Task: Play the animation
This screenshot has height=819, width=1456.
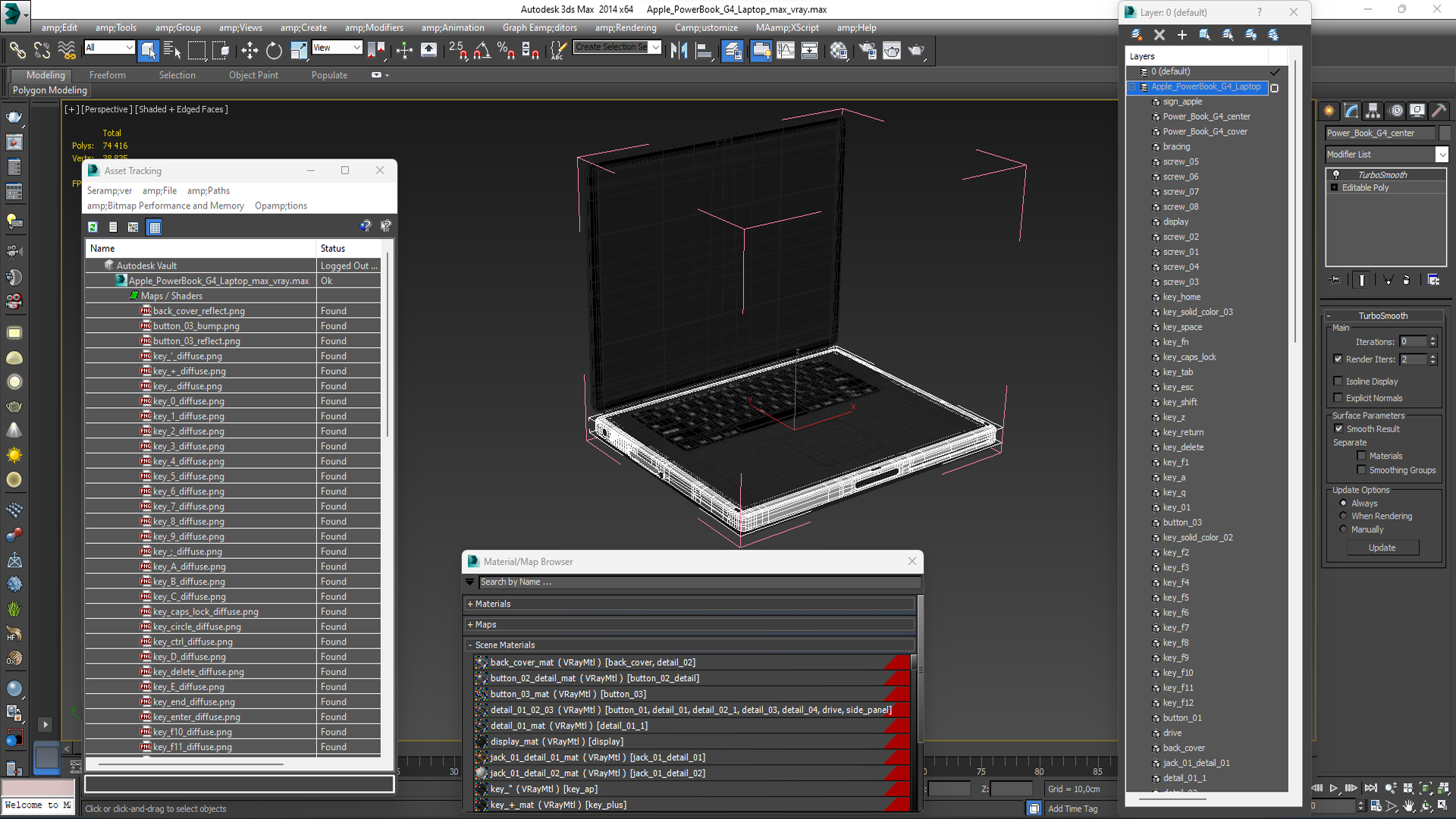Action: (x=1334, y=789)
